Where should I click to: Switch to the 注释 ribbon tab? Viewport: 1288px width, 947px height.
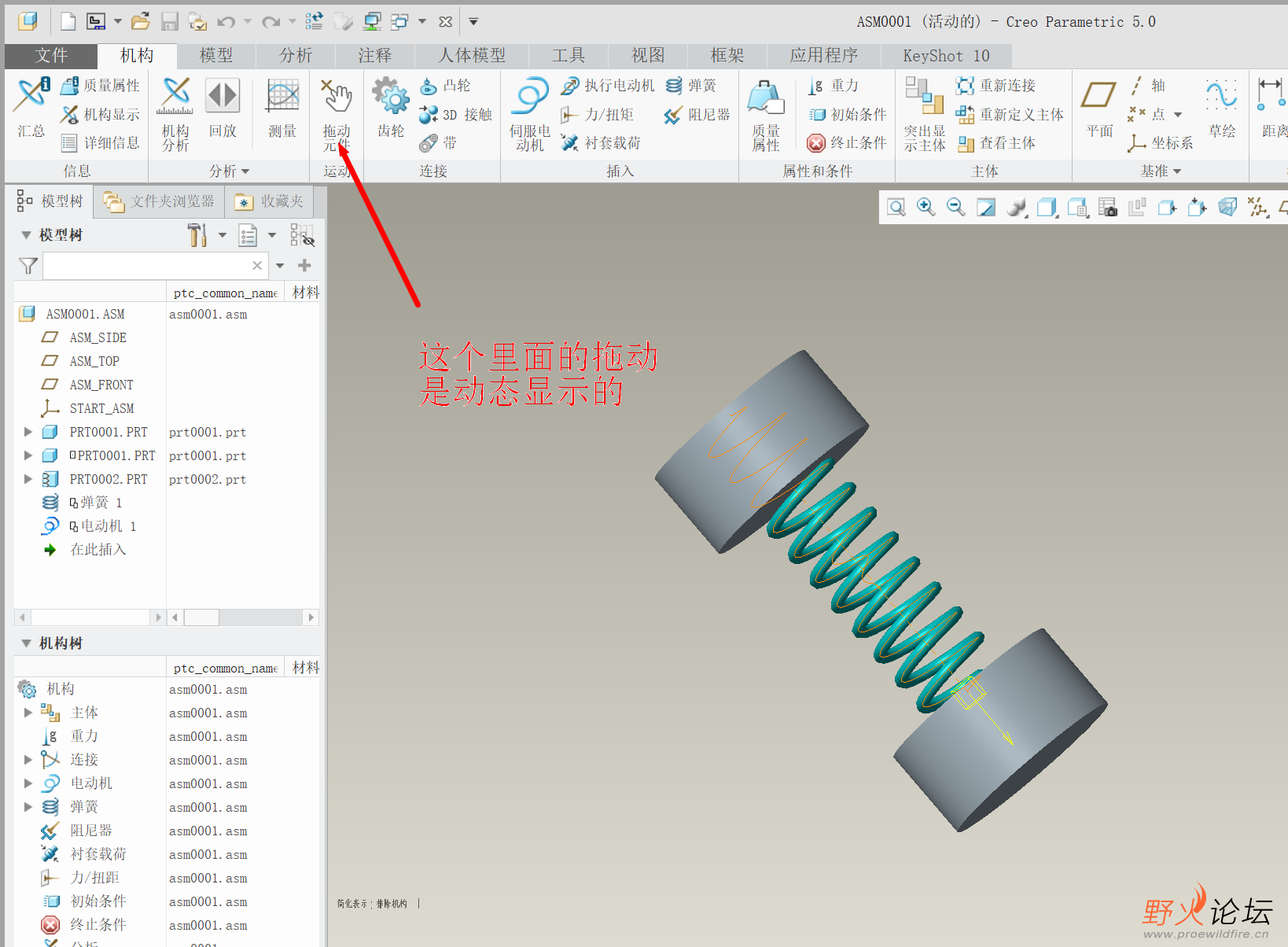(x=375, y=56)
